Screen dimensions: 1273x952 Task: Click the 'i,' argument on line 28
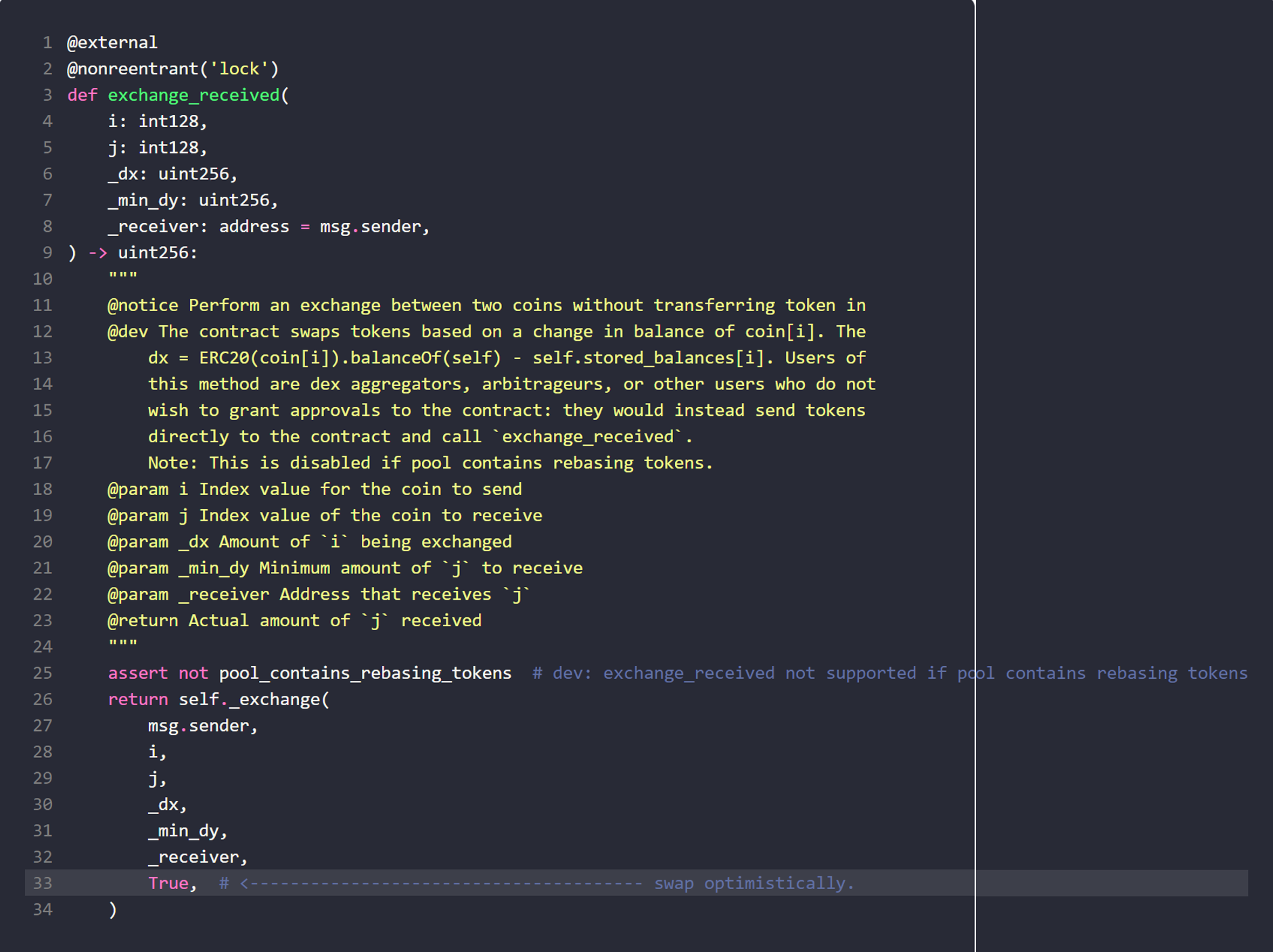tap(158, 753)
